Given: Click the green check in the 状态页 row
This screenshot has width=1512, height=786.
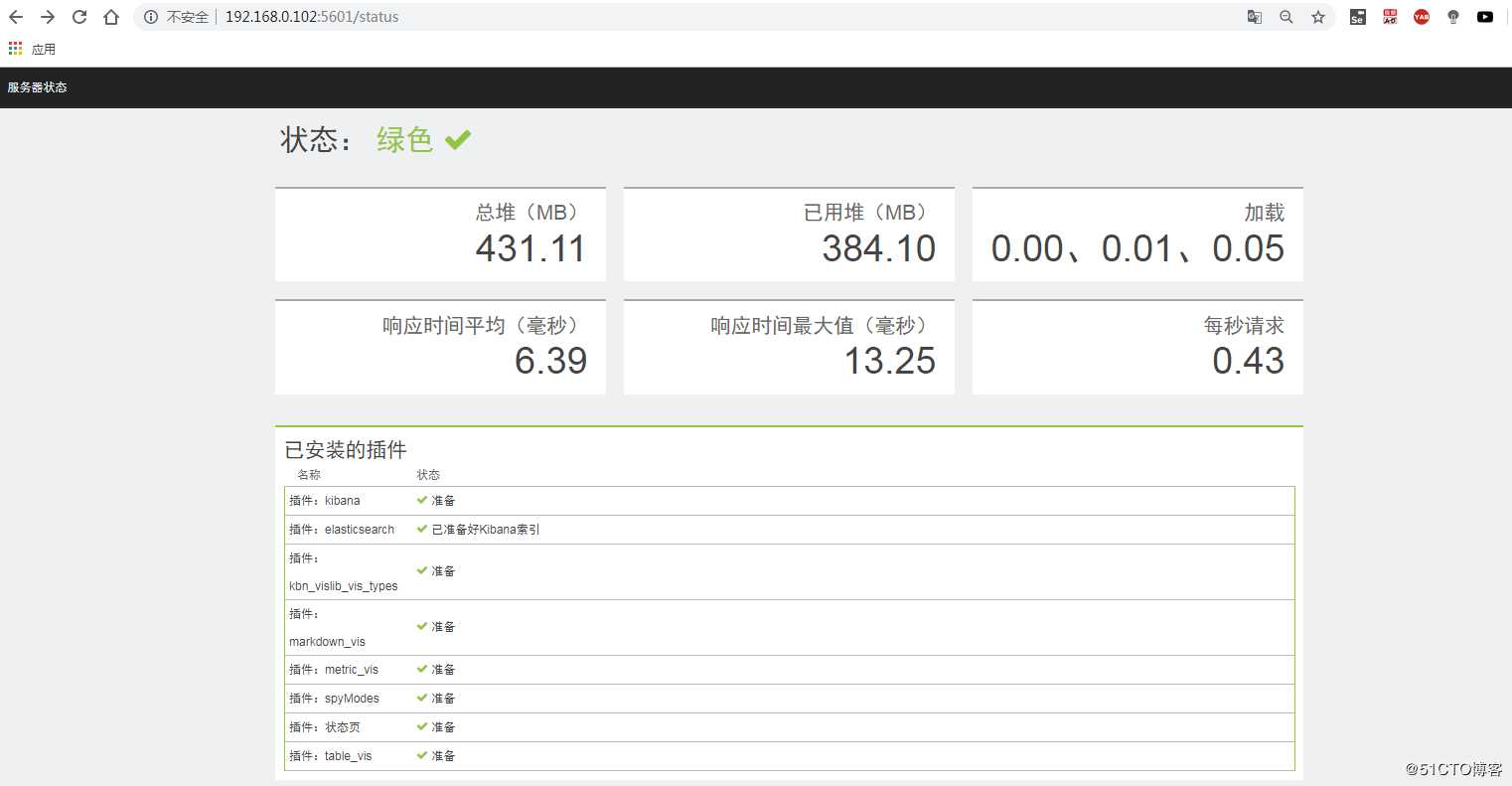Looking at the screenshot, I should 422,726.
